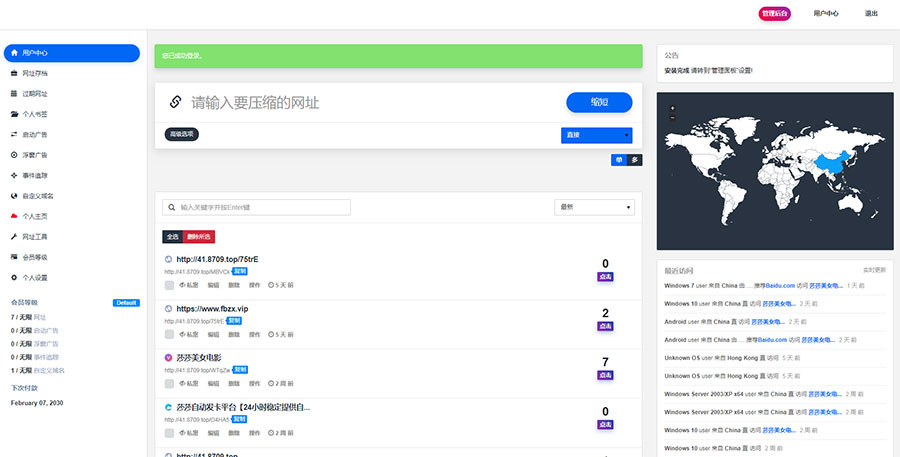Click the 浮窗广告 icon in sidebar
This screenshot has width=900, height=457.
pyautogui.click(x=14, y=155)
